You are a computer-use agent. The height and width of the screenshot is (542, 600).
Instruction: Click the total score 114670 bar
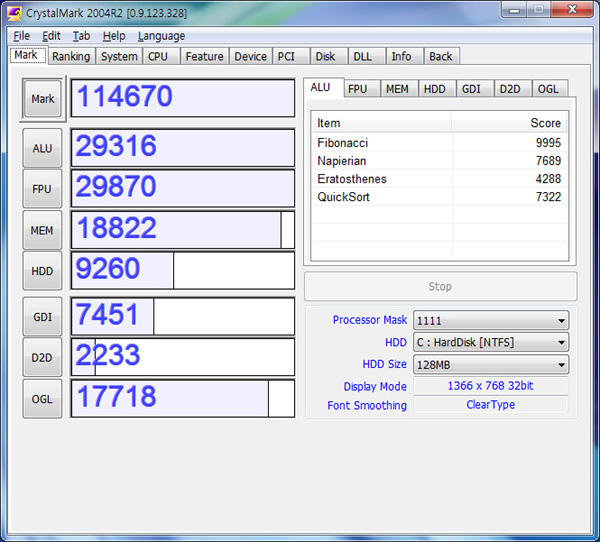click(x=183, y=98)
